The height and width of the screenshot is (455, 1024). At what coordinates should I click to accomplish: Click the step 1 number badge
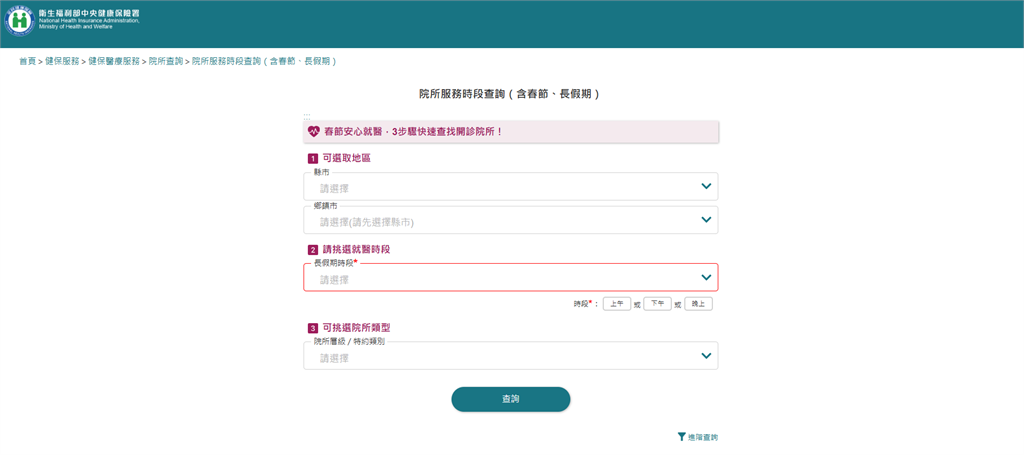[312, 158]
